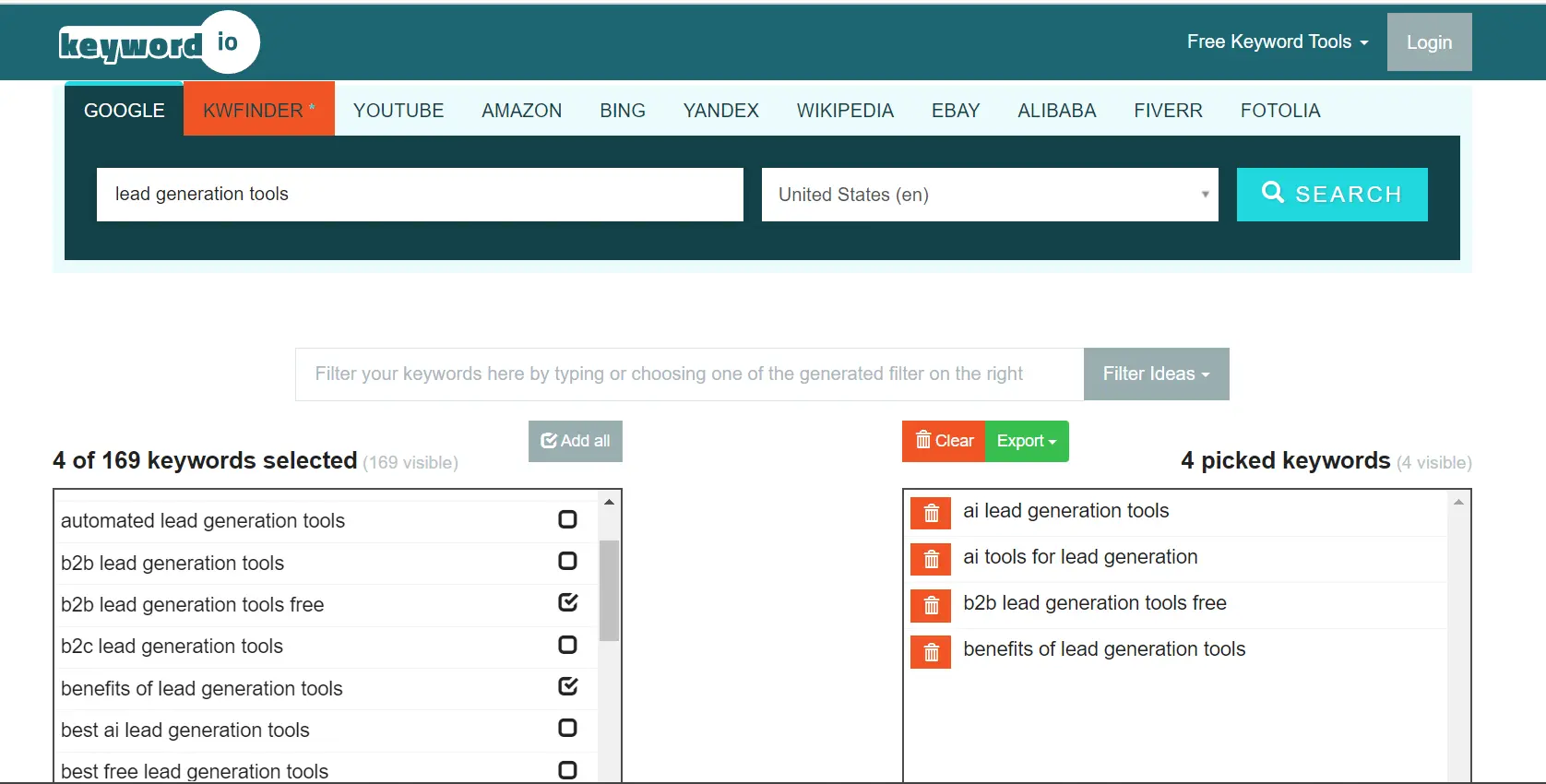This screenshot has height=784, width=1546.
Task: Click the SEARCH button
Action: (x=1332, y=195)
